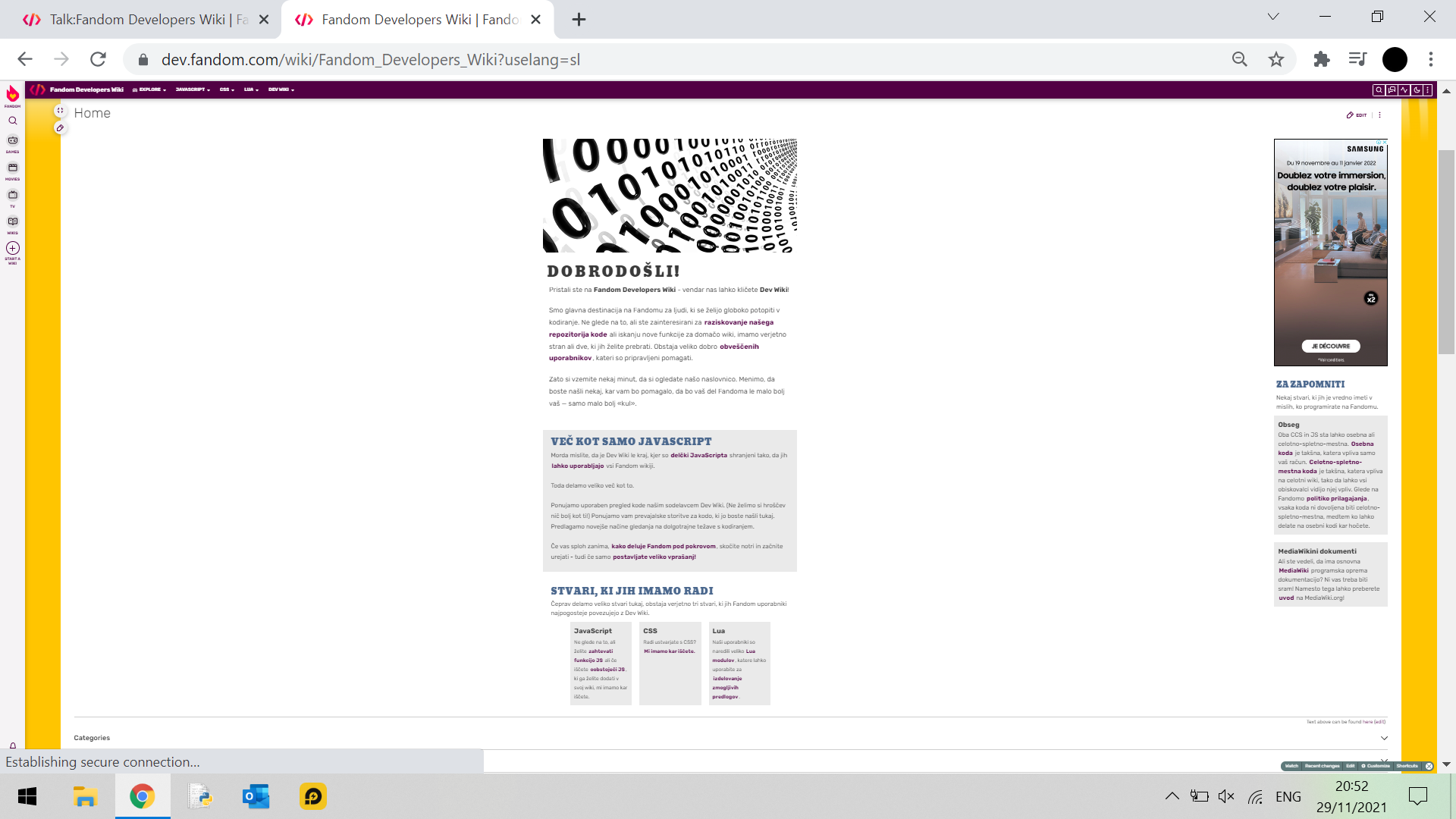Open the Dev Wiki menu item
1456x819 pixels.
tap(281, 89)
